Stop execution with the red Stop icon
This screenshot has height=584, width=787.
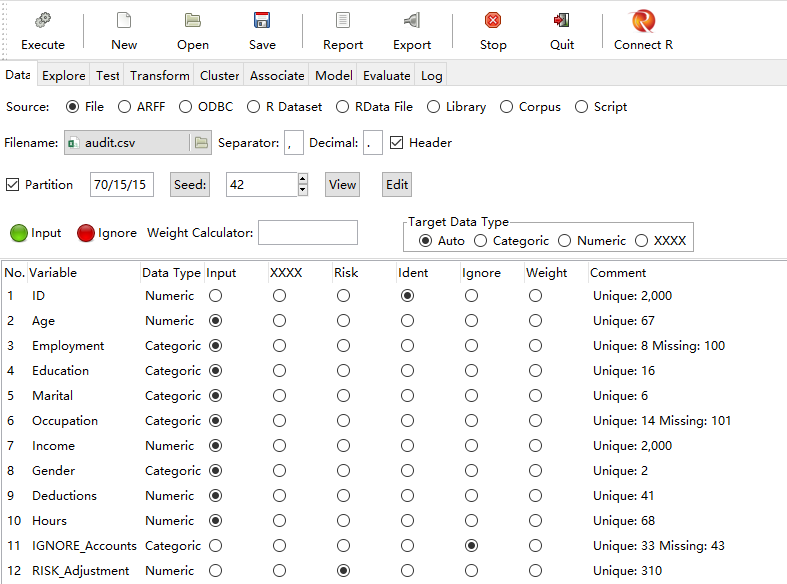(493, 21)
